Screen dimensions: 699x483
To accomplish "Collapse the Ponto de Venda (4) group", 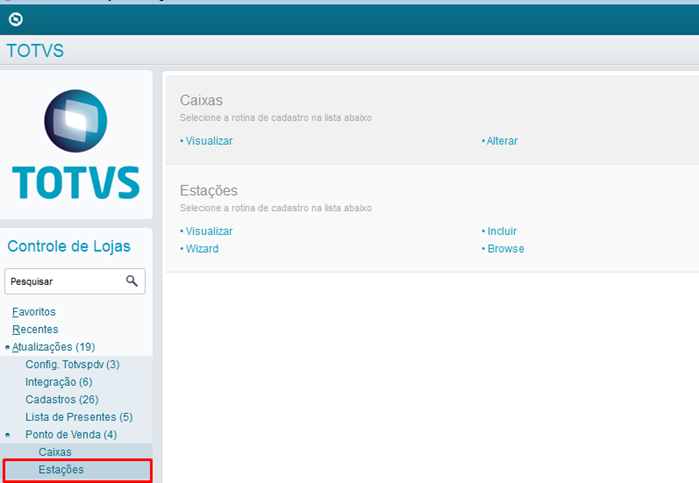I will [71, 434].
